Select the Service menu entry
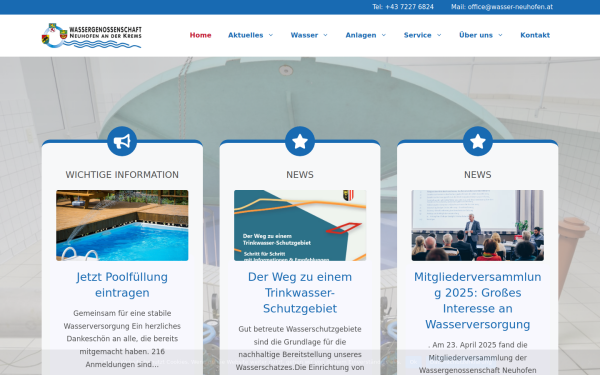The height and width of the screenshot is (375, 600). pos(417,35)
